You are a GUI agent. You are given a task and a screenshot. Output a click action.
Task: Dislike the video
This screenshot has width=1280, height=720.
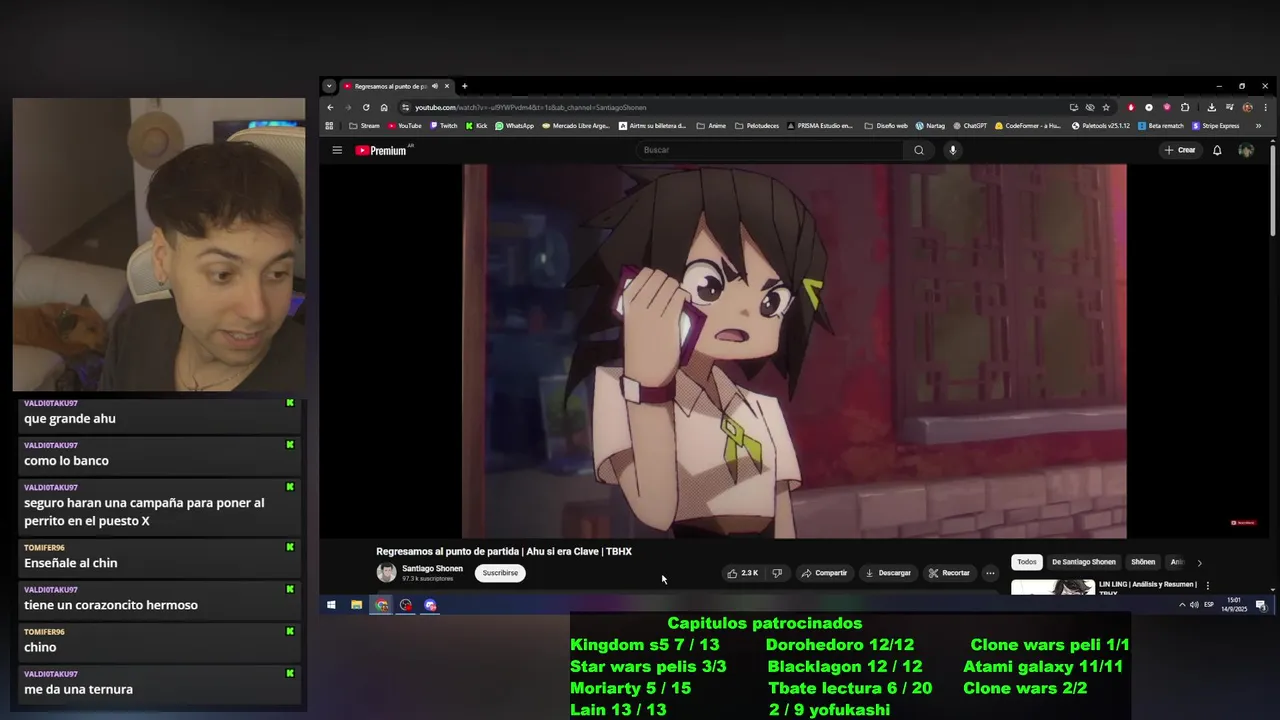[x=777, y=573]
